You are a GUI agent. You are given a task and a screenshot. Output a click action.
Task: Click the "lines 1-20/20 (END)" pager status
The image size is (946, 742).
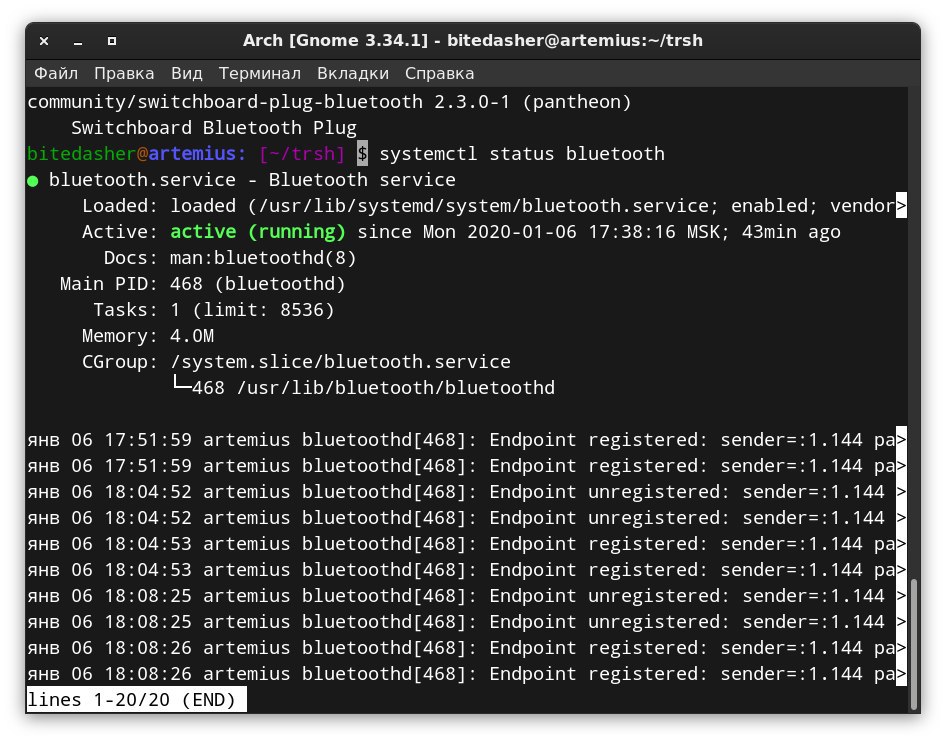point(131,700)
